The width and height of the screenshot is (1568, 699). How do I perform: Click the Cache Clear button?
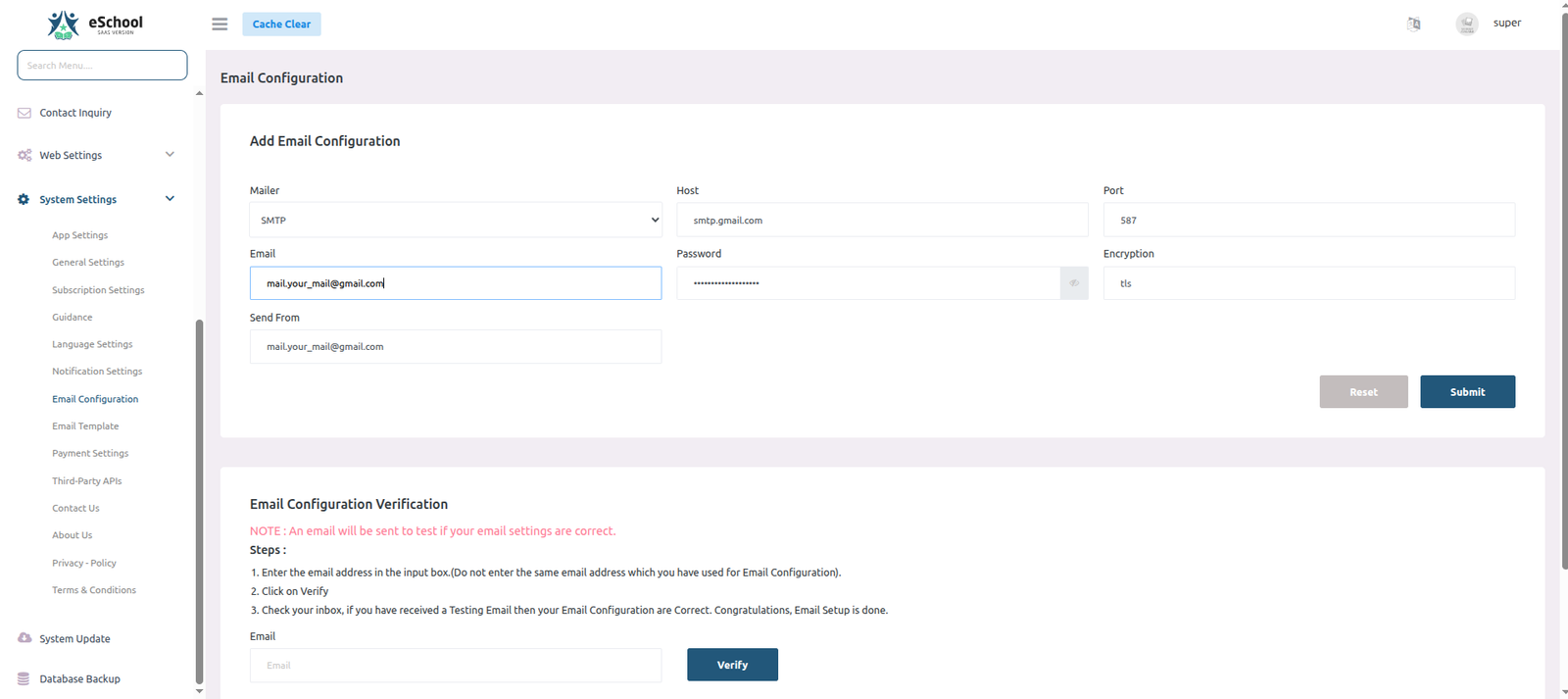281,25
